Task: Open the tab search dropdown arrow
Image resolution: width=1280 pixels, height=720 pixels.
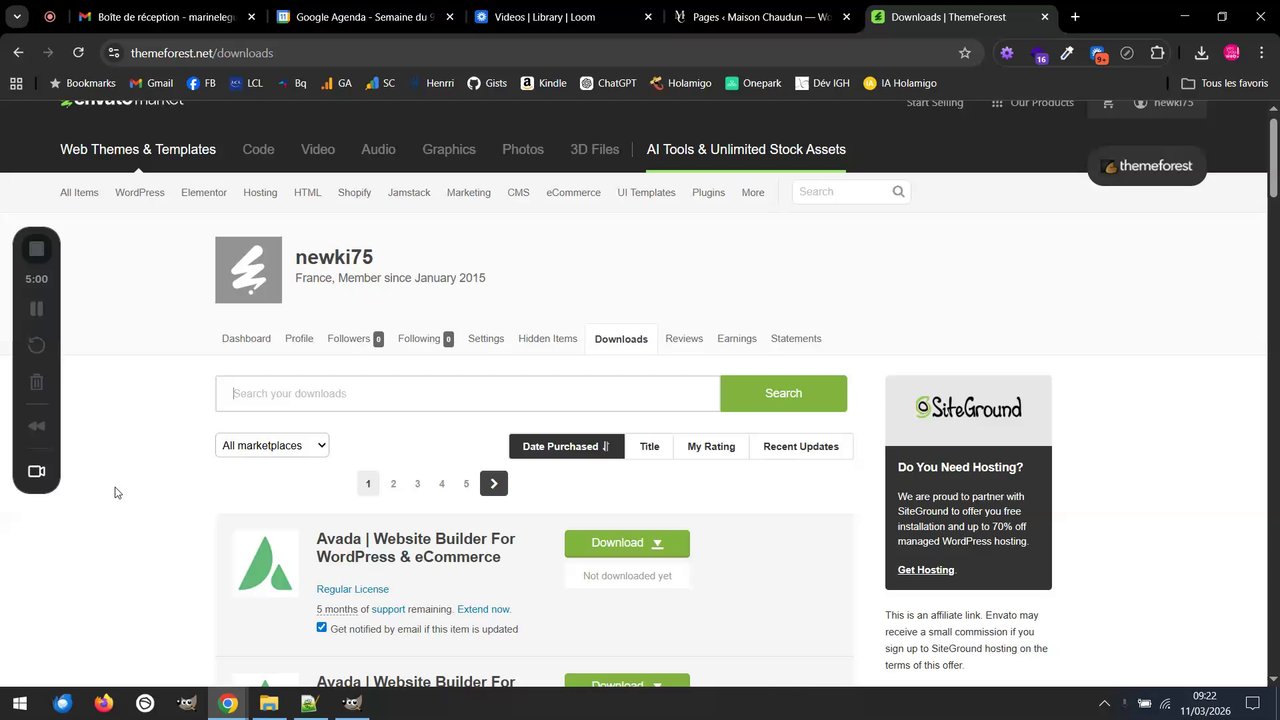Action: tap(17, 17)
